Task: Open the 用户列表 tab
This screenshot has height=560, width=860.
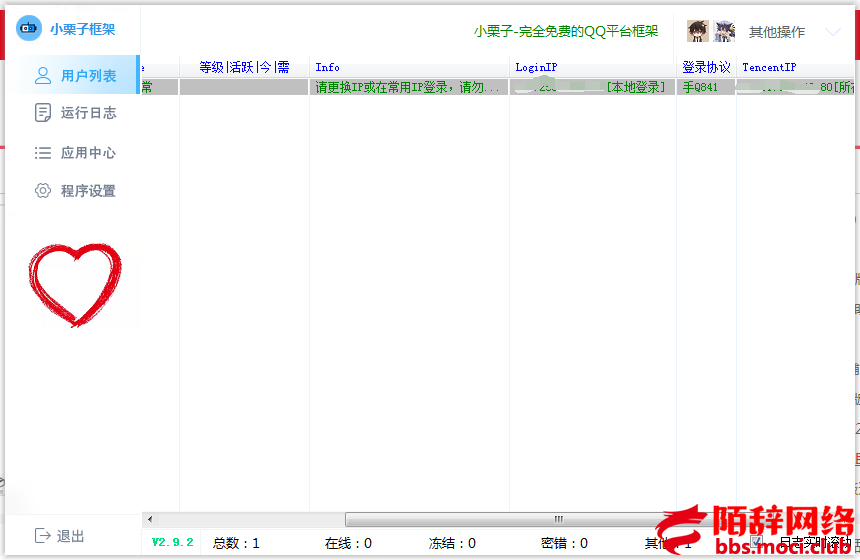Action: (x=72, y=75)
